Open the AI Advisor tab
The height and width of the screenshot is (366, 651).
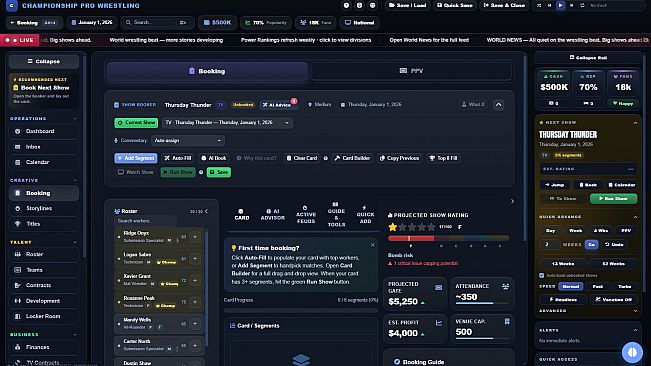click(272, 215)
